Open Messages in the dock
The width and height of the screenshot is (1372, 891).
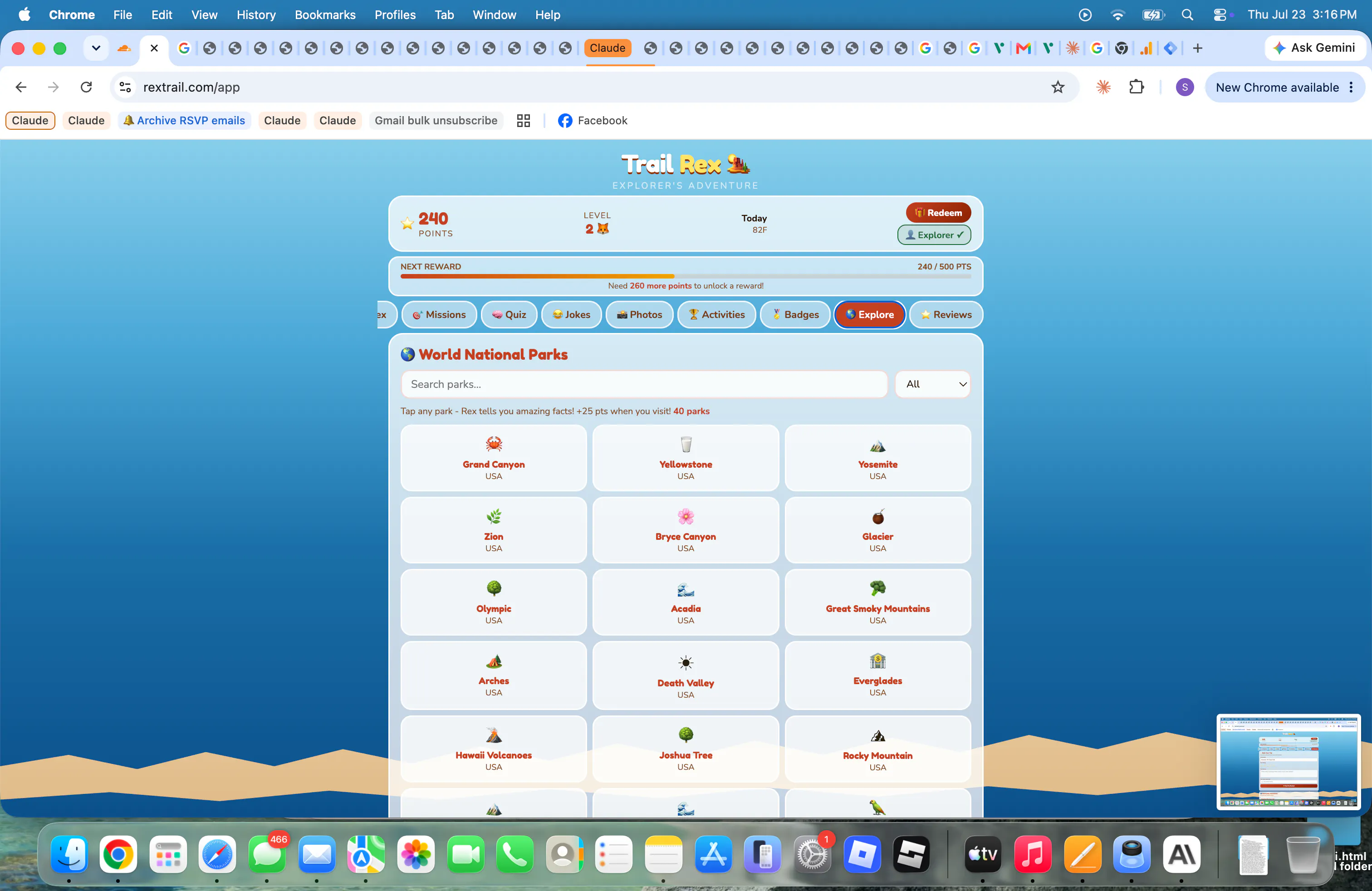click(267, 854)
